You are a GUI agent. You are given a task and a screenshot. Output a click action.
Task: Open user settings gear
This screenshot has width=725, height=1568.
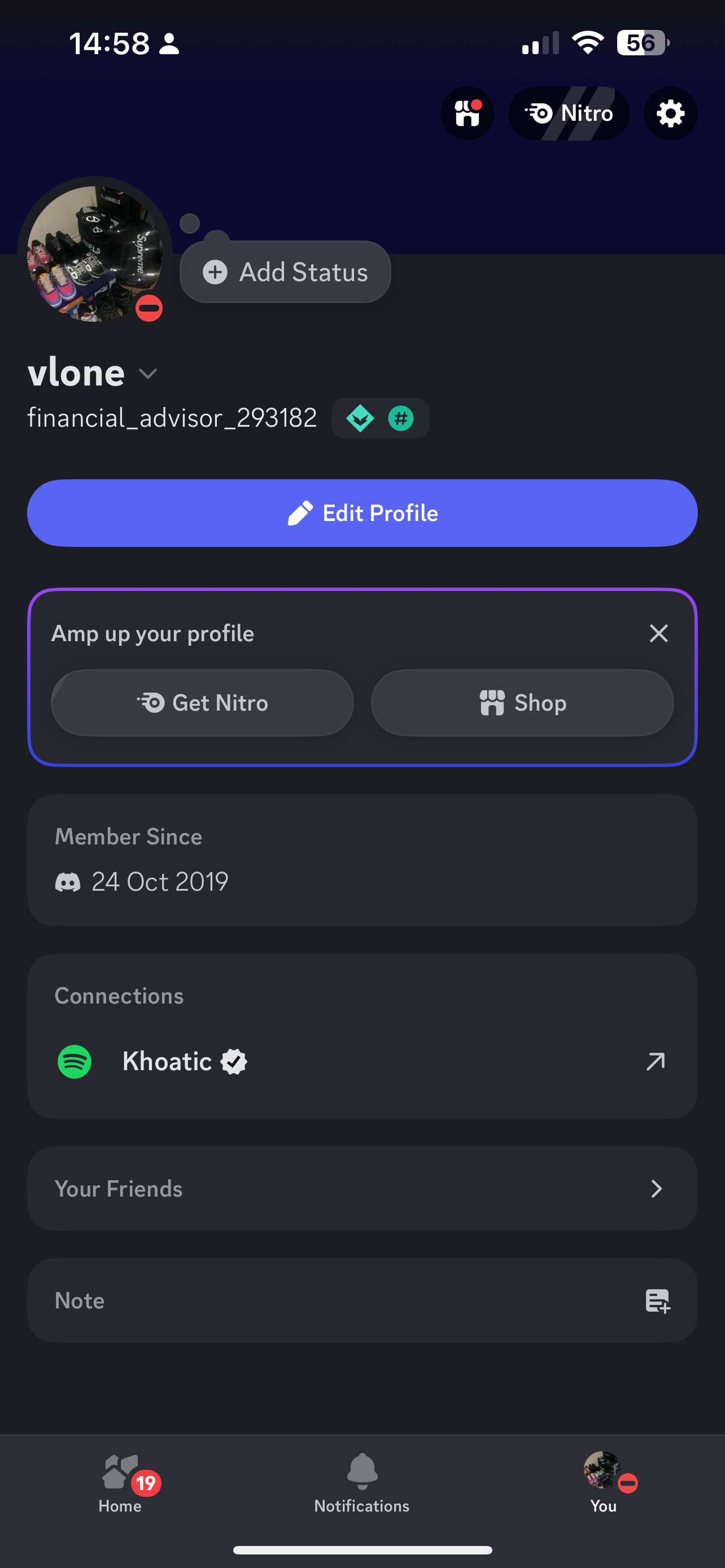[x=670, y=114]
